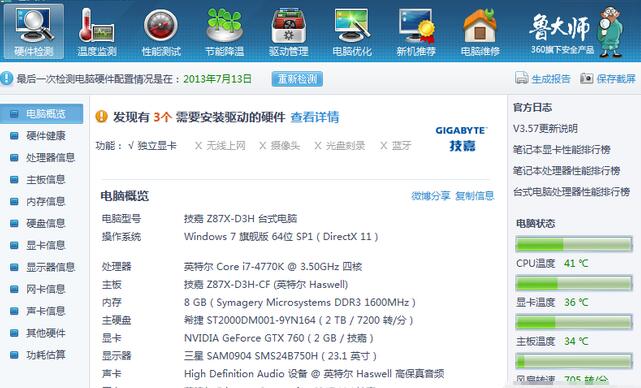Open V3.57更新说明 log entry
Viewport: 641px width, 388px height.
[545, 129]
